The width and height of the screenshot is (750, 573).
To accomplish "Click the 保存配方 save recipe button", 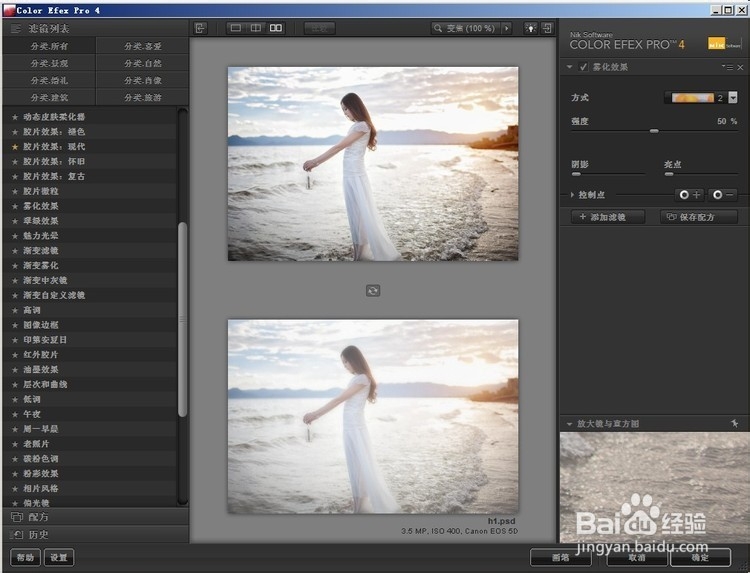I will click(698, 217).
